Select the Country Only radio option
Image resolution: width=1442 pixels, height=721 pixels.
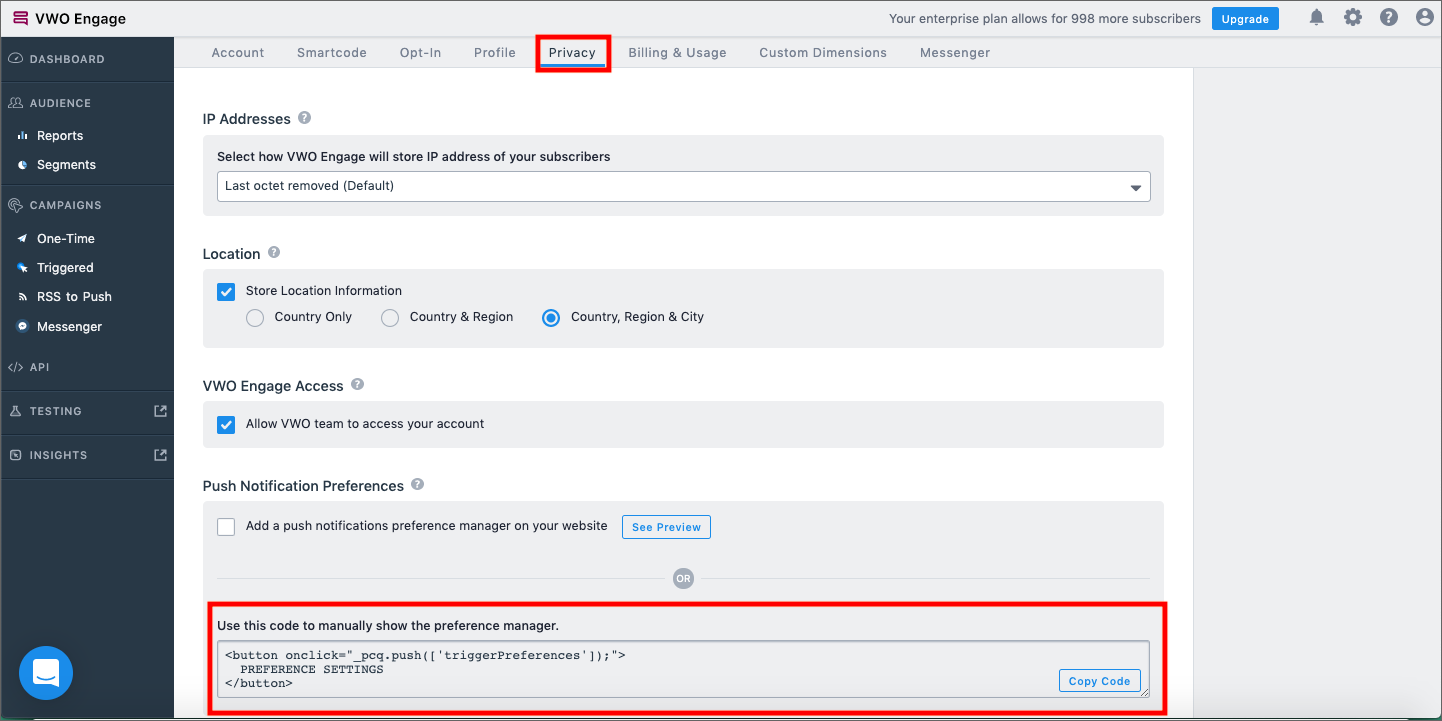(255, 318)
